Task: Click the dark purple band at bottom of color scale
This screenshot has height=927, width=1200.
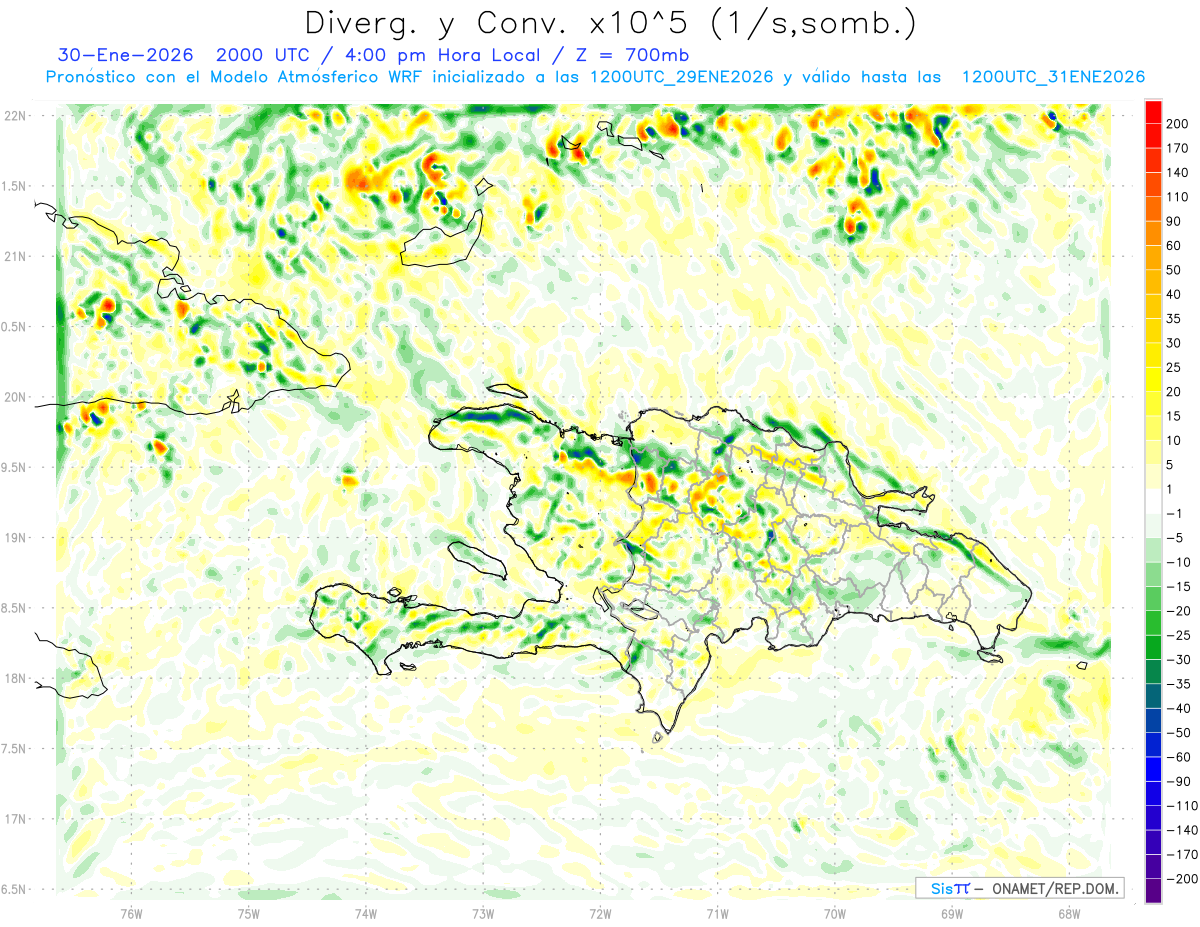Action: pyautogui.click(x=1153, y=891)
